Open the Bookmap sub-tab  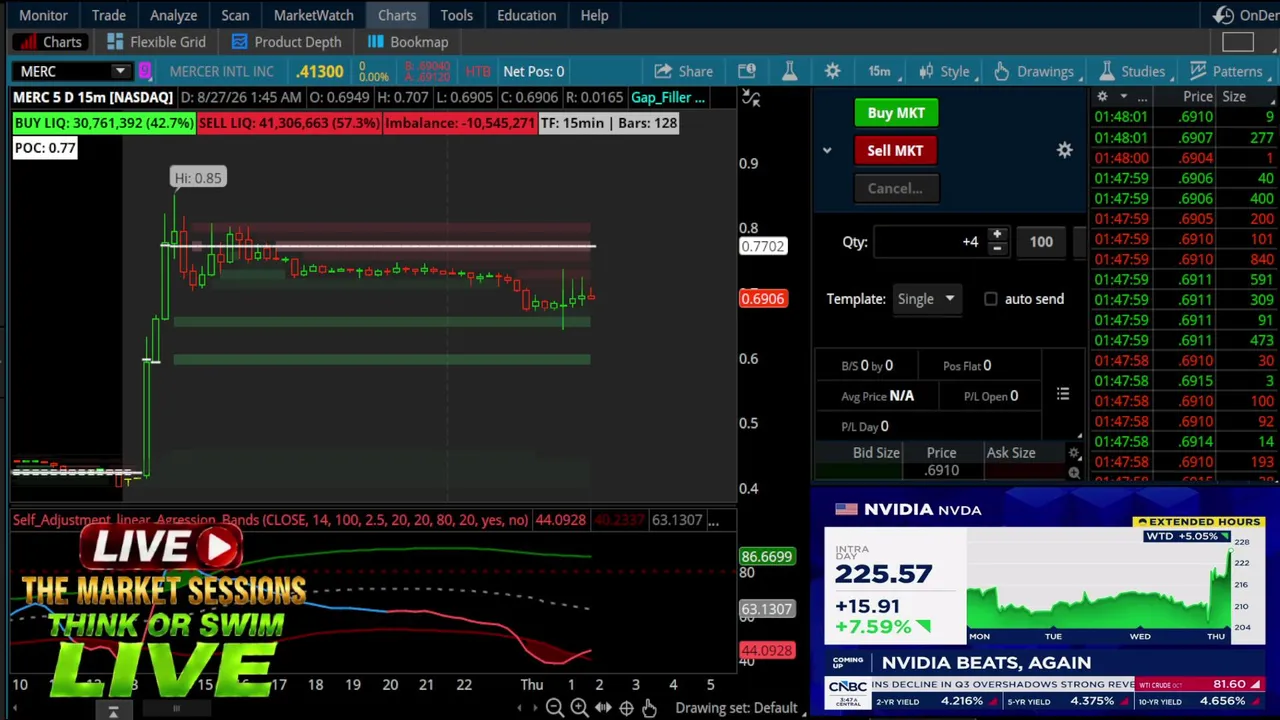coord(407,42)
